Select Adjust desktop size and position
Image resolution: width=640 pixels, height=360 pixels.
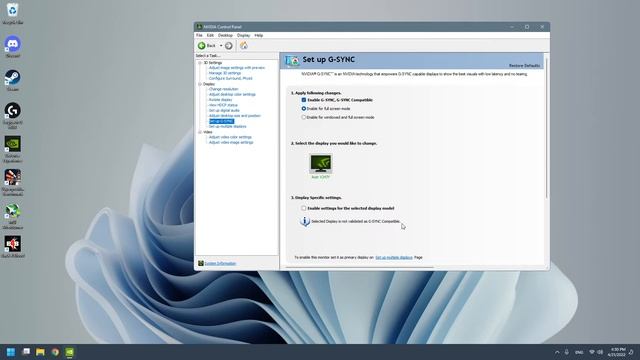[x=235, y=116]
